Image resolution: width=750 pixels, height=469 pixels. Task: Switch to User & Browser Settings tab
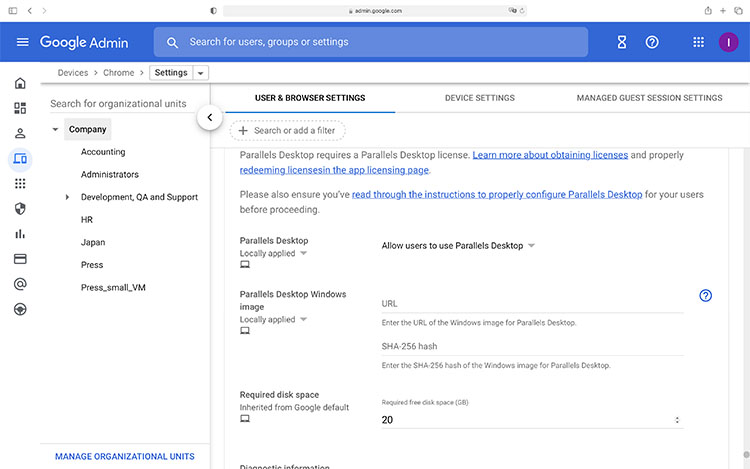310,98
